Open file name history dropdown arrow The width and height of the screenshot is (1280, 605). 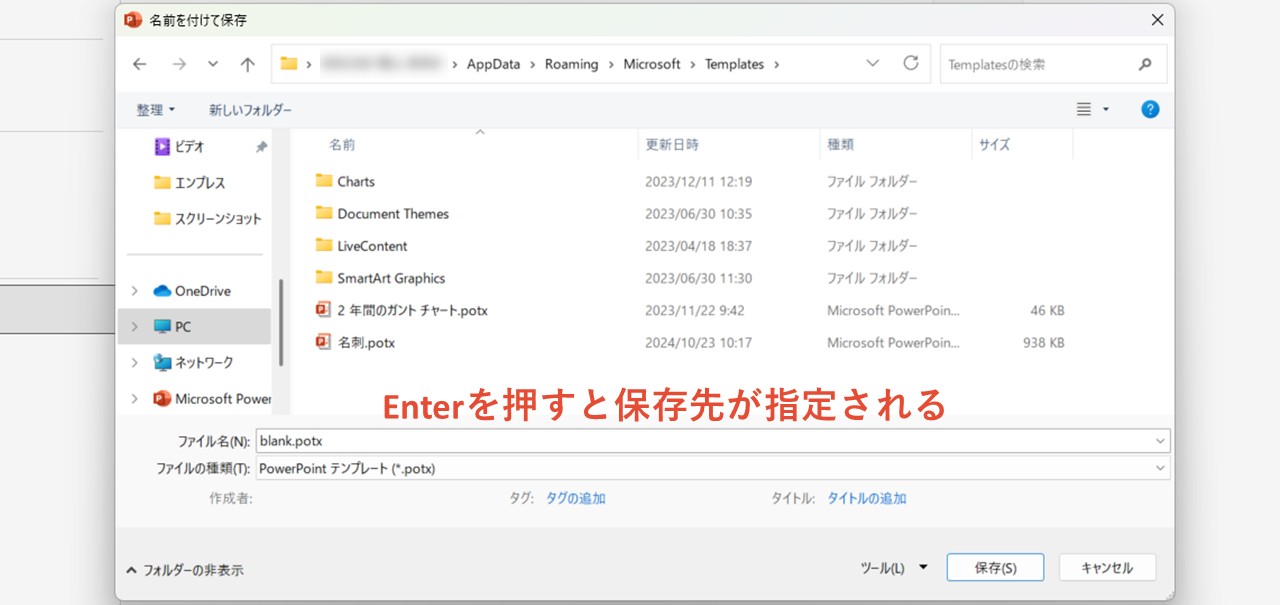click(x=1160, y=441)
